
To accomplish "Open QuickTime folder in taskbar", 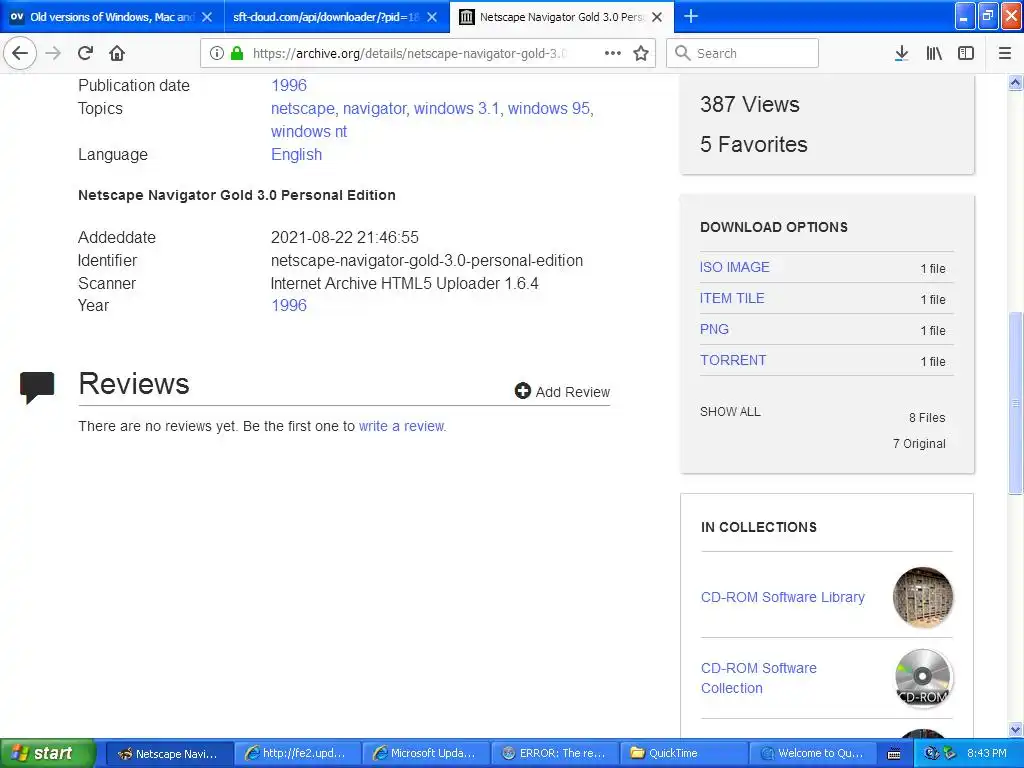I will (x=682, y=754).
